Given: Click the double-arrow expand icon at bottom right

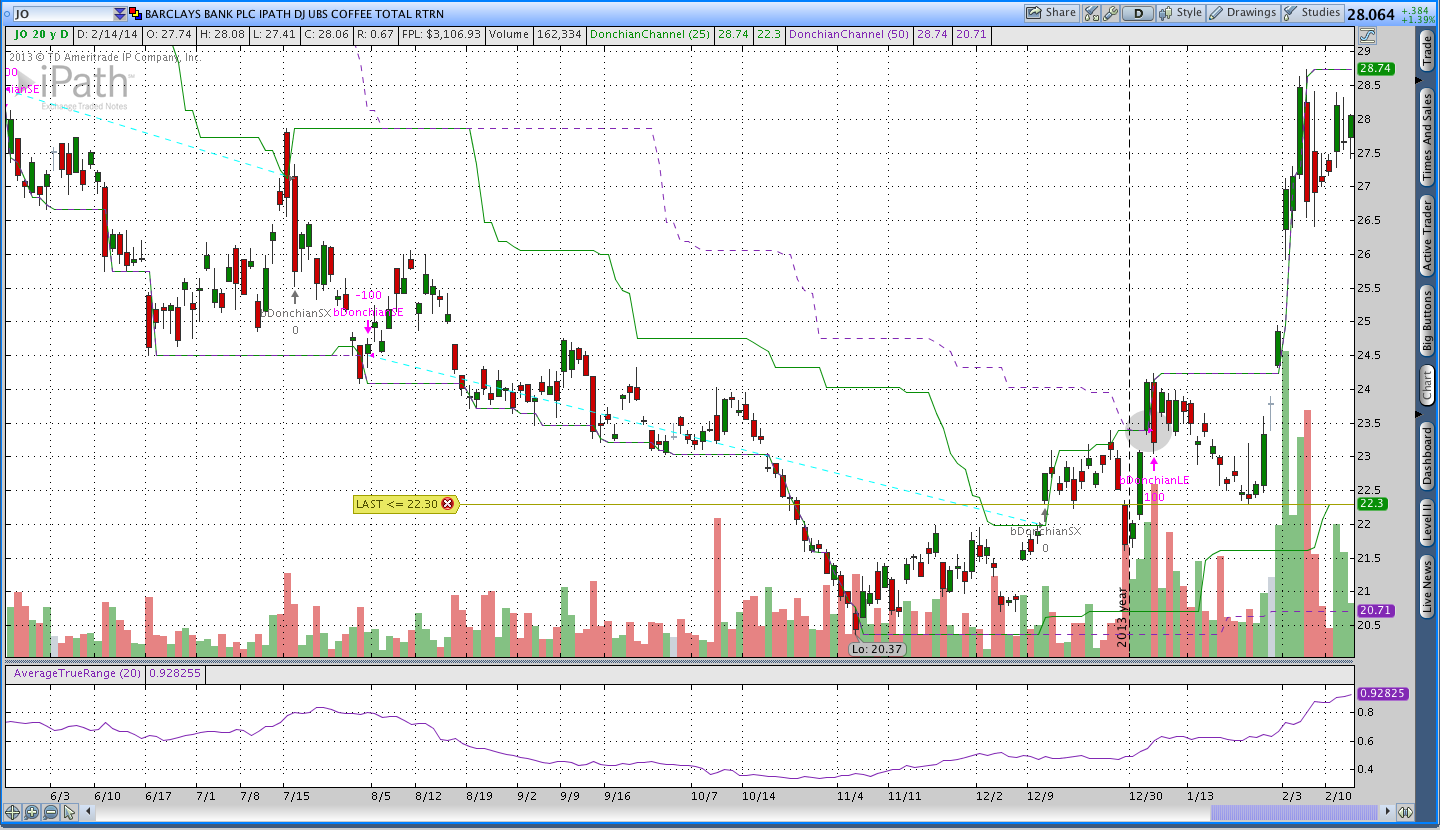Looking at the screenshot, I should (1405, 812).
